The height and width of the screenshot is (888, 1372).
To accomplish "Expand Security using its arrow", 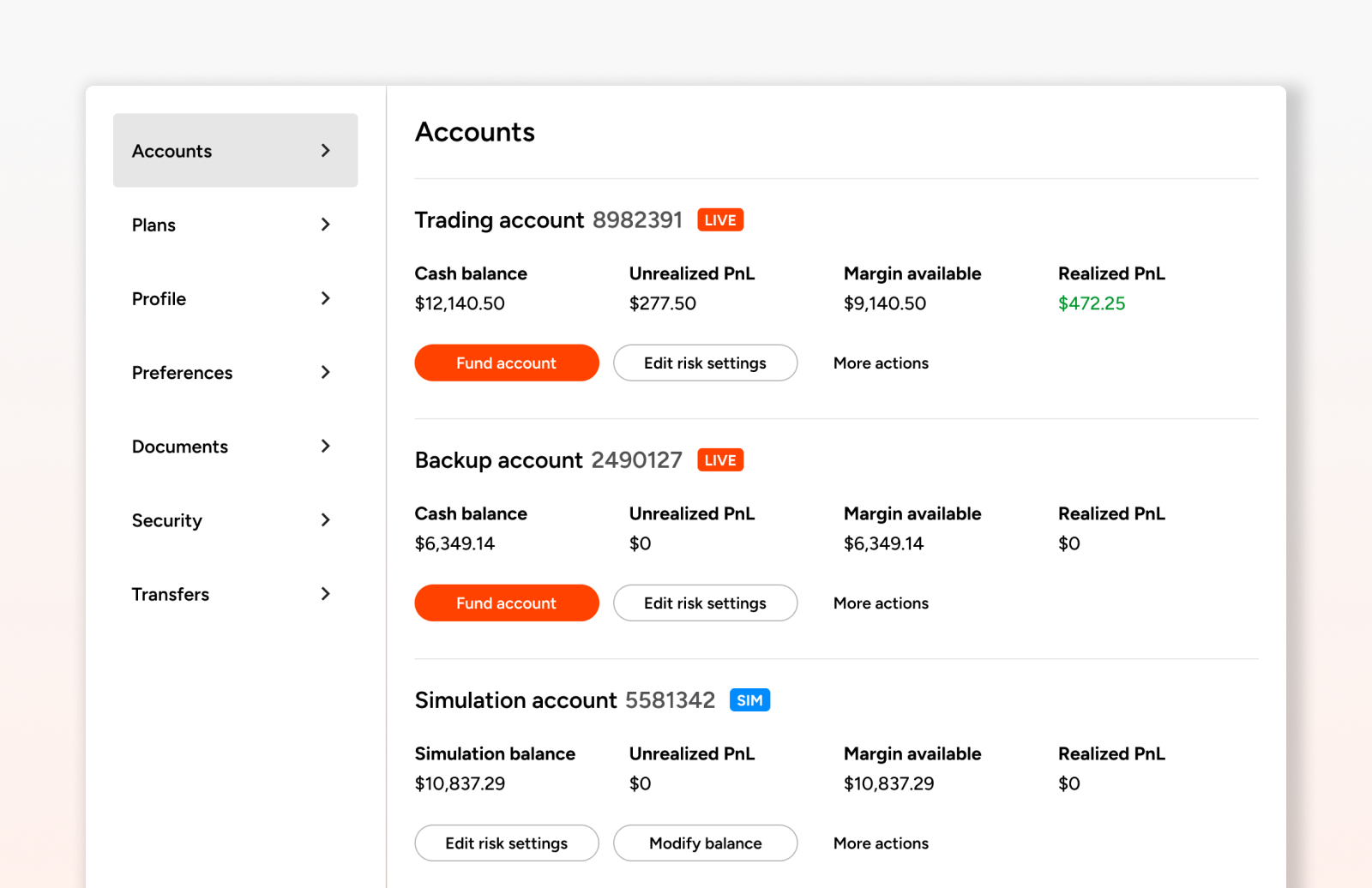I will (x=325, y=520).
